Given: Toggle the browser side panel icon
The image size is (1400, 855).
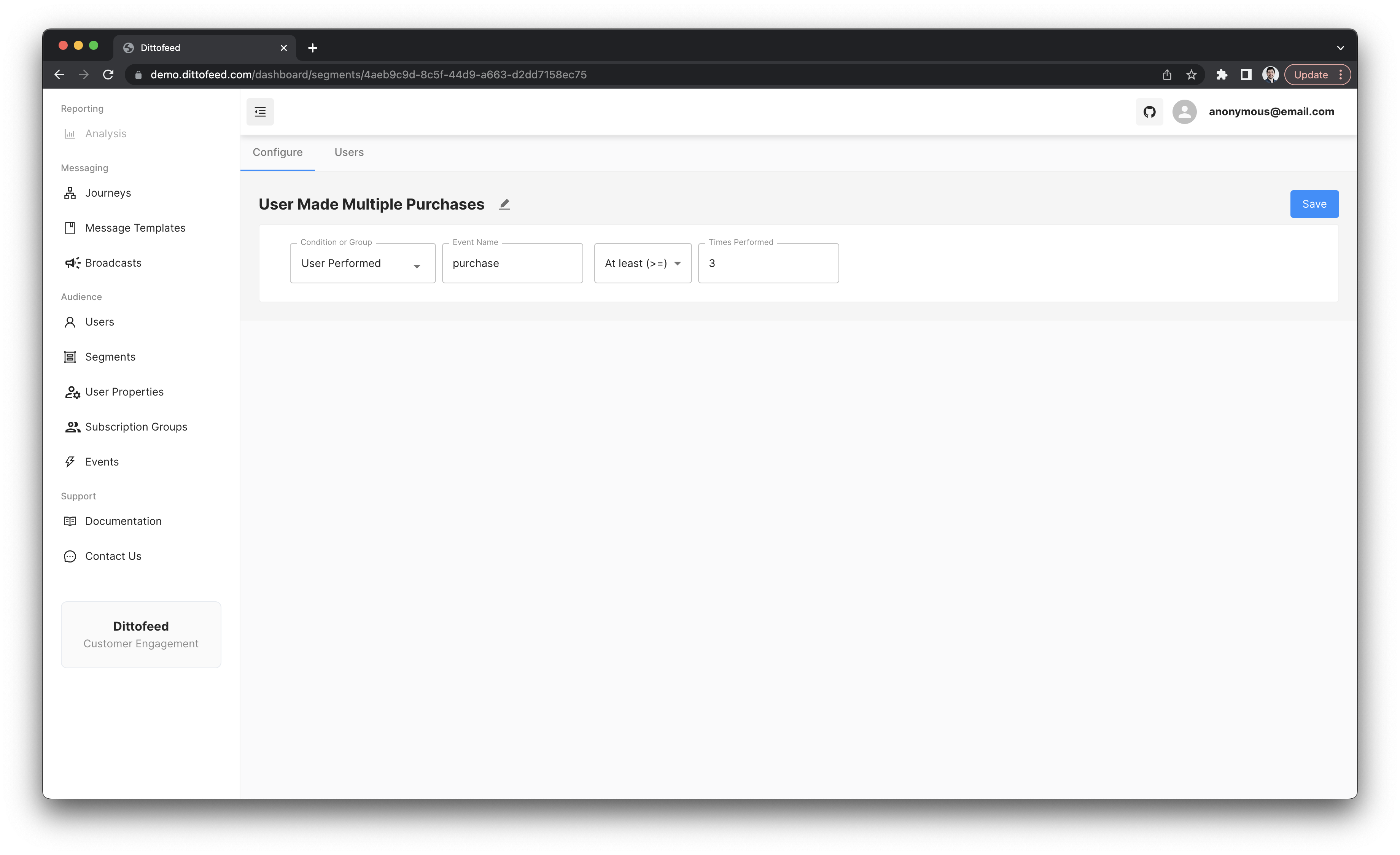Looking at the screenshot, I should point(1246,75).
